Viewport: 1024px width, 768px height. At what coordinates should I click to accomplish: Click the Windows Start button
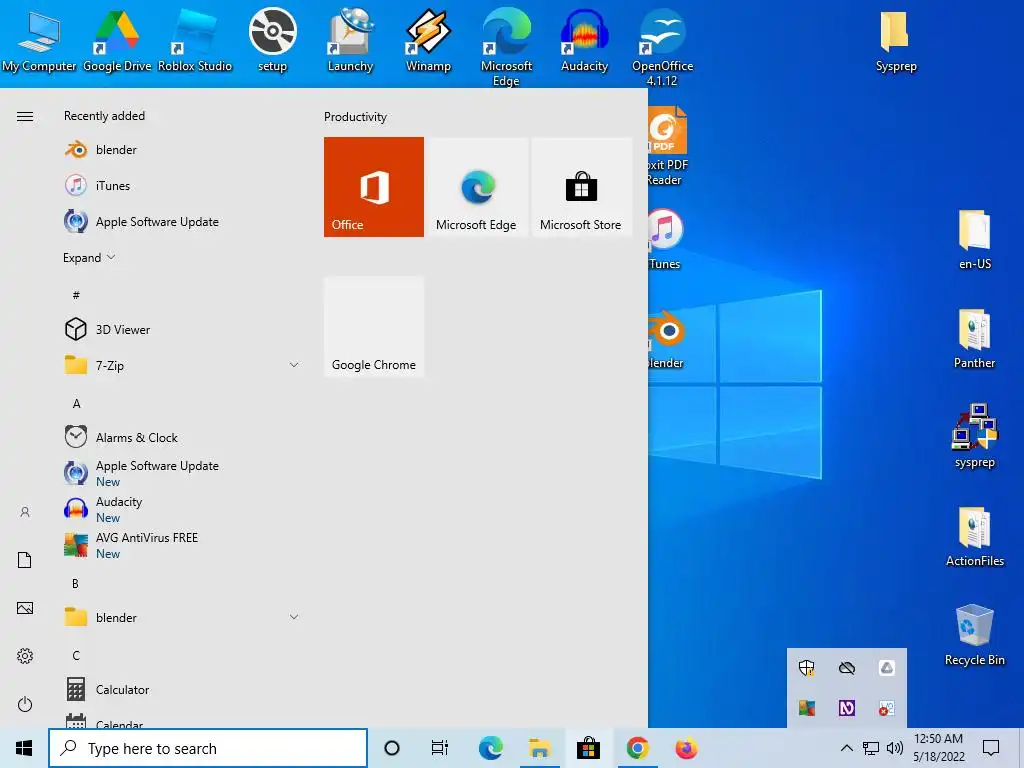coord(24,748)
